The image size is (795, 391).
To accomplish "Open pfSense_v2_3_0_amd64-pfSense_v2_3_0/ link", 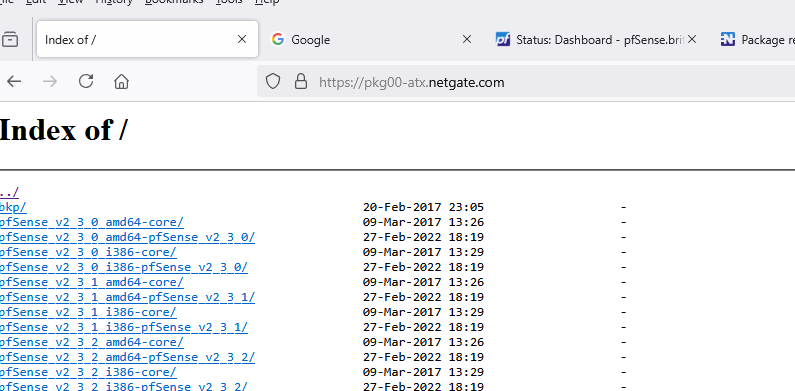I will [127, 237].
